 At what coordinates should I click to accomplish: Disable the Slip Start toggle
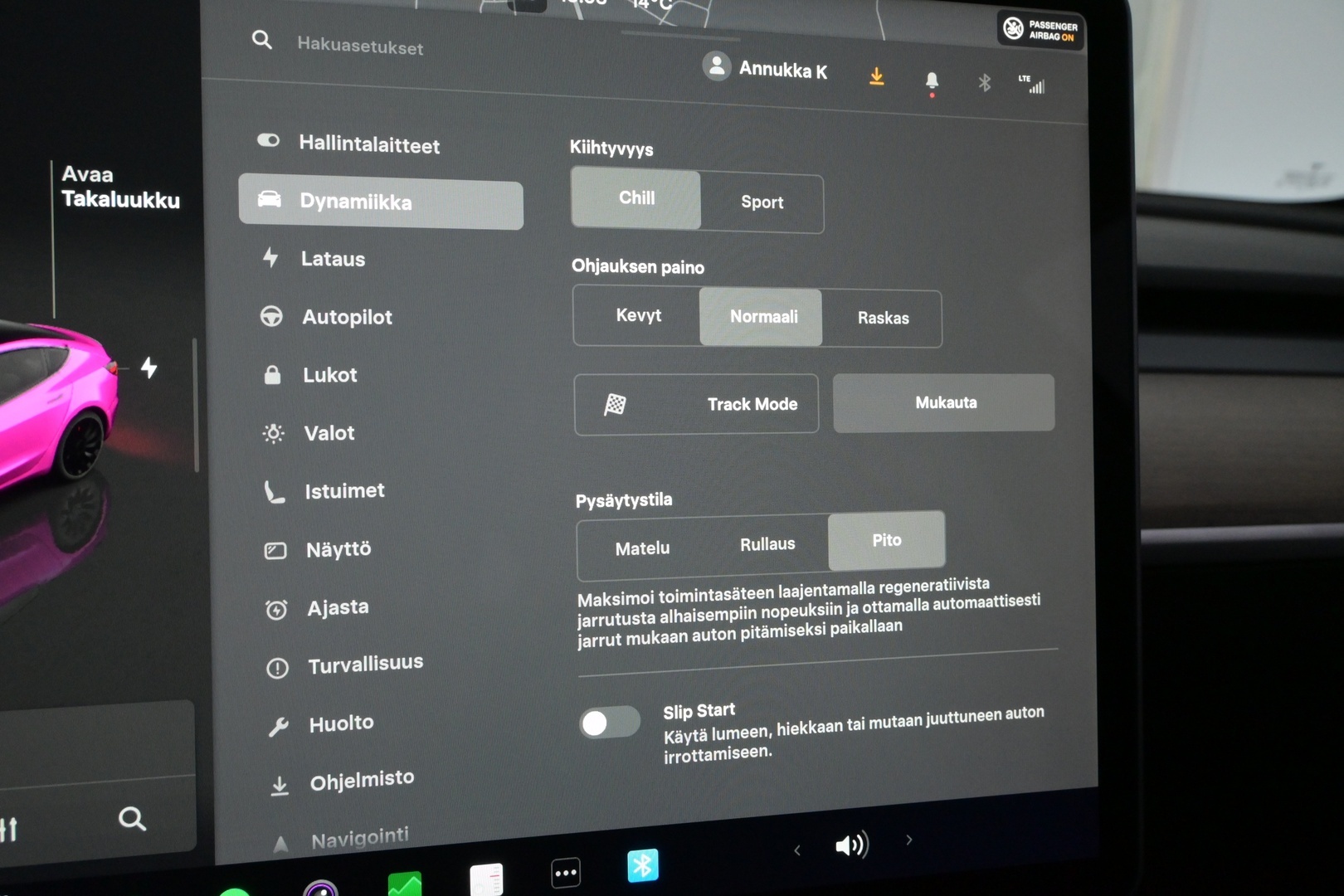click(610, 723)
